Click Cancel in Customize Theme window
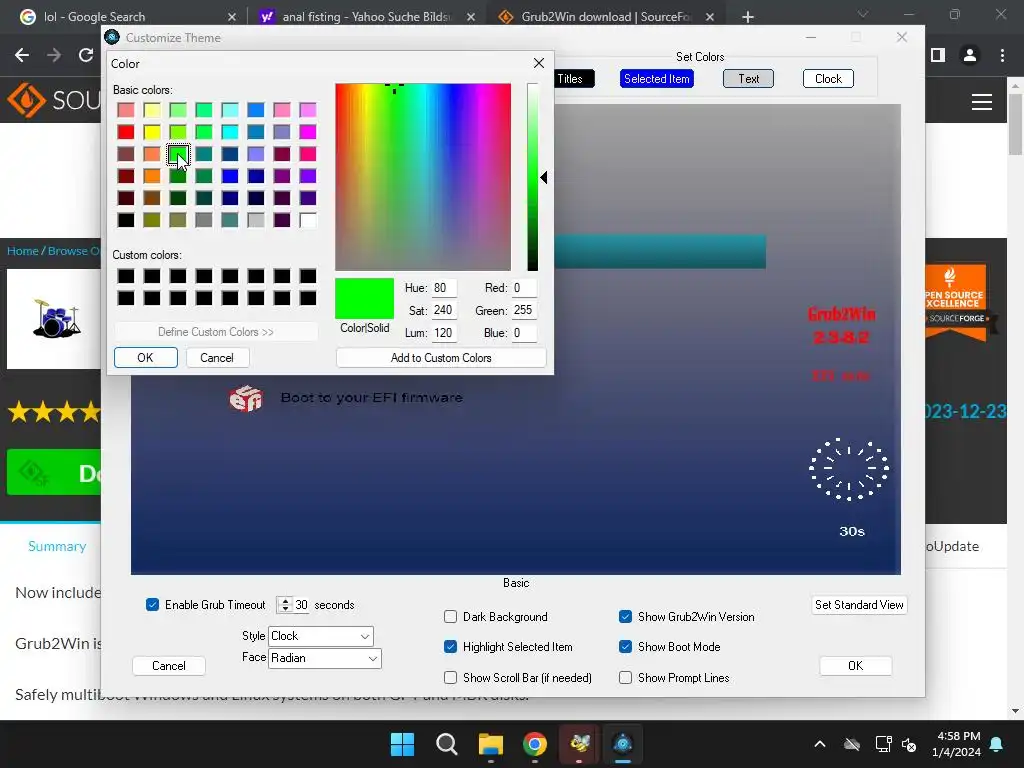This screenshot has width=1024, height=768. coord(168,665)
